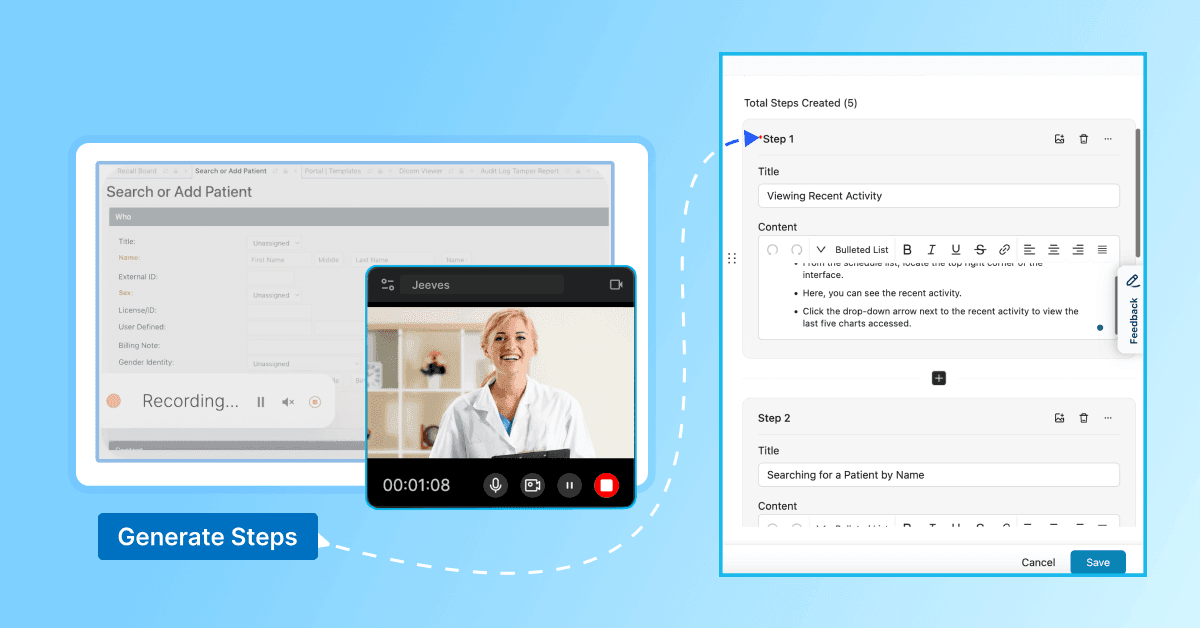Click Step 1 title field Viewing Recent Activity
The image size is (1200, 628).
938,196
